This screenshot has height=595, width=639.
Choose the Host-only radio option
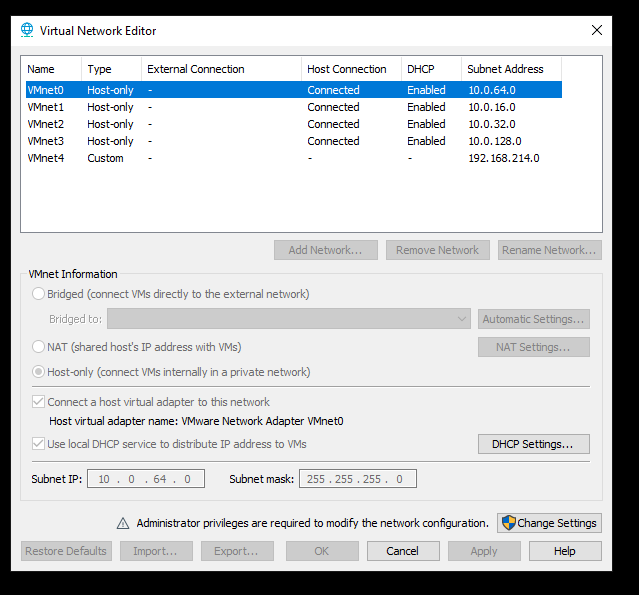(x=38, y=372)
